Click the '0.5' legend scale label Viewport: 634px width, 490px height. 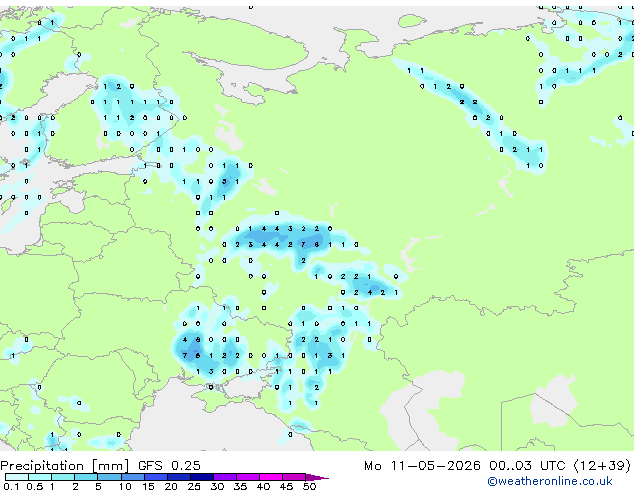coord(34,486)
